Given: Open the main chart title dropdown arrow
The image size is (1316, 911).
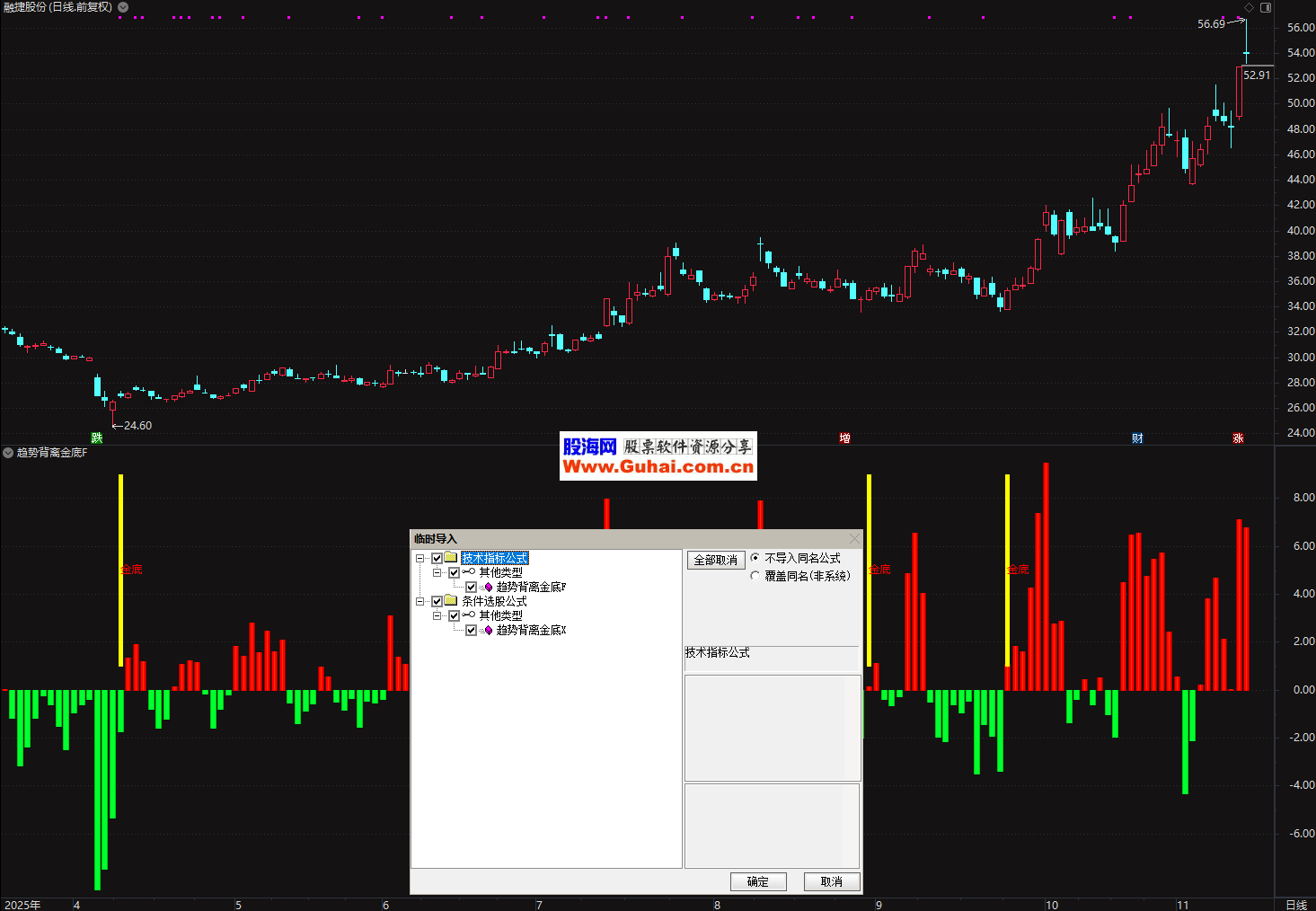Looking at the screenshot, I should (x=123, y=7).
